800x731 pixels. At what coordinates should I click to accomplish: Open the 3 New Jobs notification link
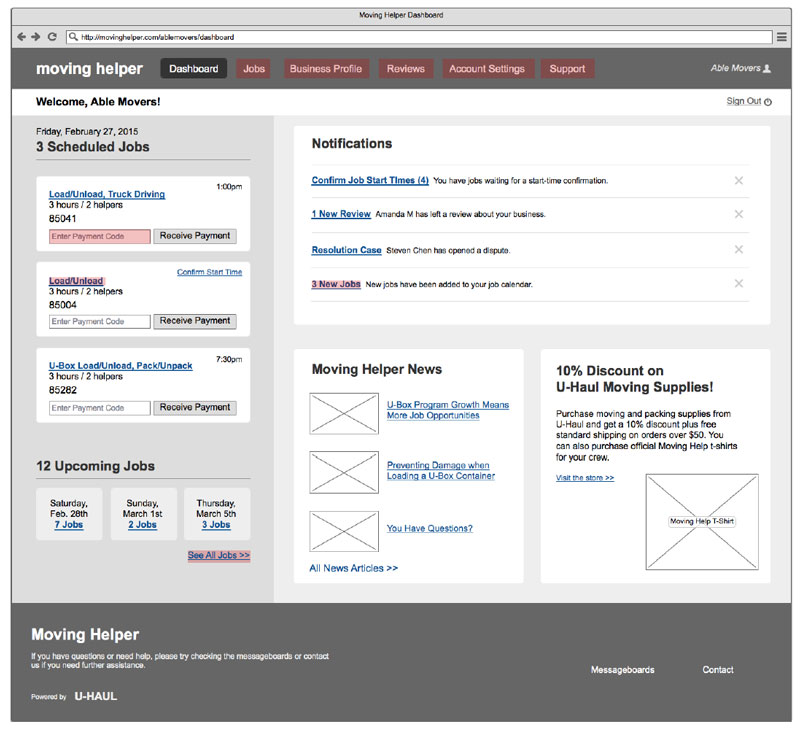click(336, 284)
